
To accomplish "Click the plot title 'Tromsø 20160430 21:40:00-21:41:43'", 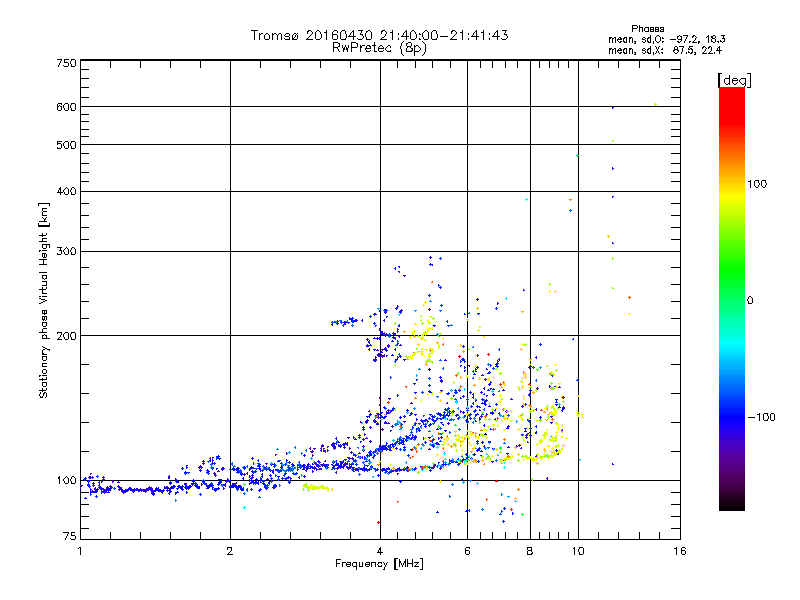I will click(x=379, y=35).
